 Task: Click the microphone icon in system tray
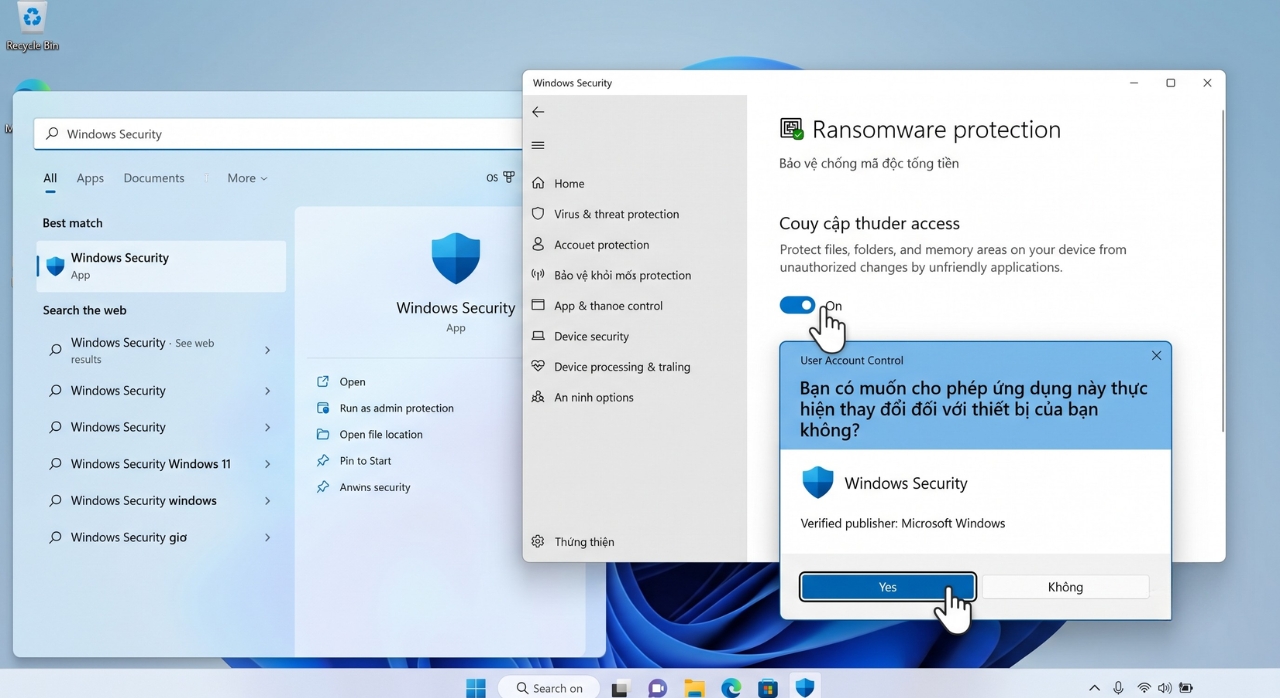pos(1118,688)
